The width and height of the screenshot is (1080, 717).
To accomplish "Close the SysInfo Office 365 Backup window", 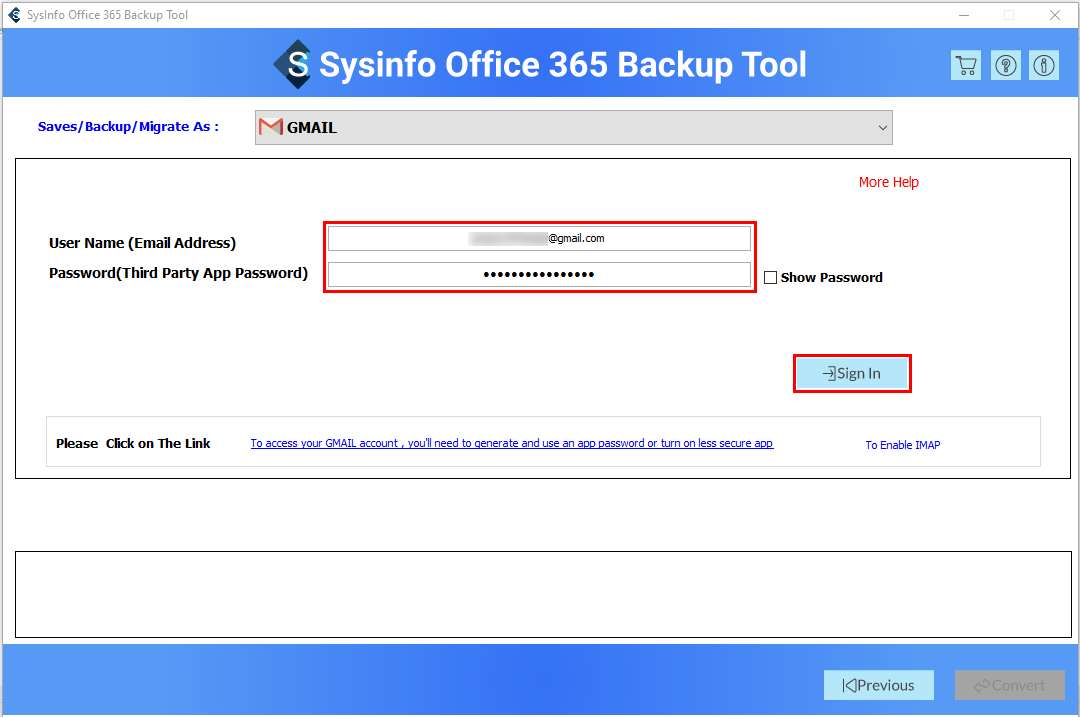I will point(1054,15).
